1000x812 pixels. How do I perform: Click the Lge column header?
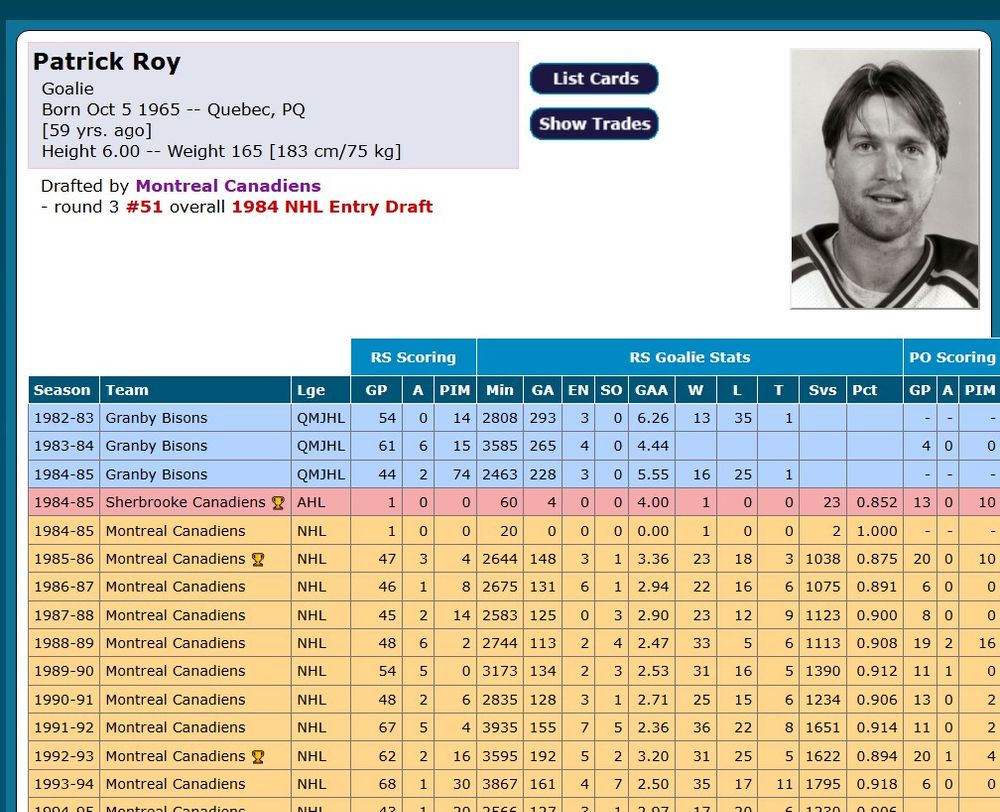[320, 390]
